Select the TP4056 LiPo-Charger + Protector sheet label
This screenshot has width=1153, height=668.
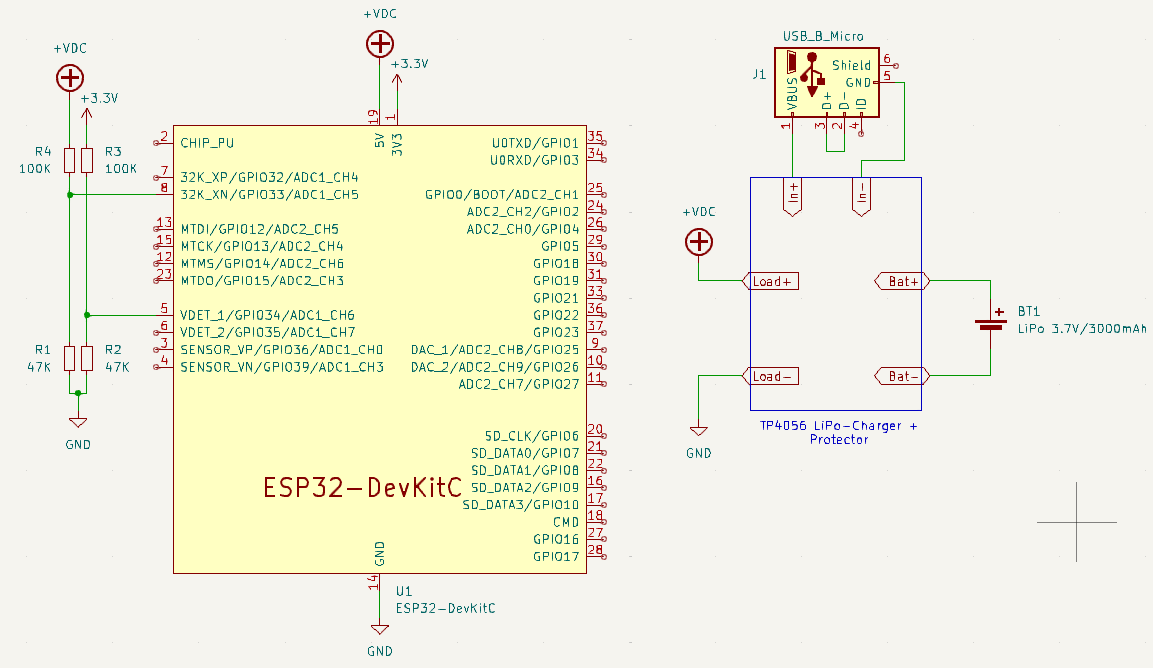click(x=839, y=433)
